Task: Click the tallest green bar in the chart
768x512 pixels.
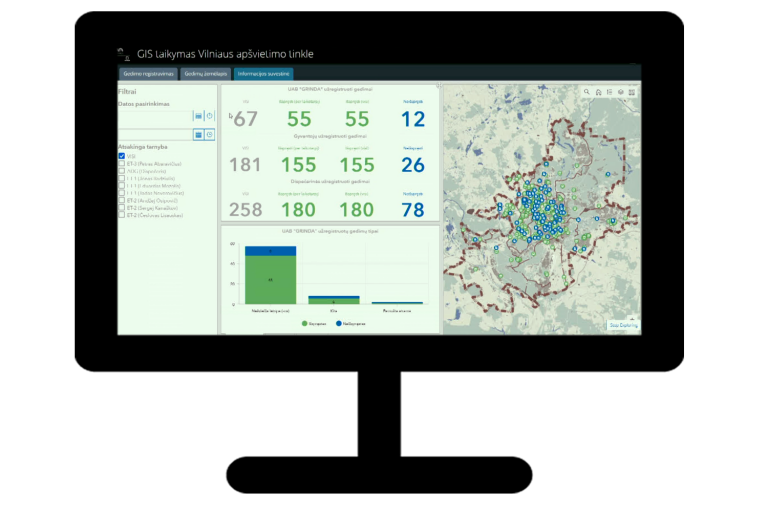Action: 270,279
